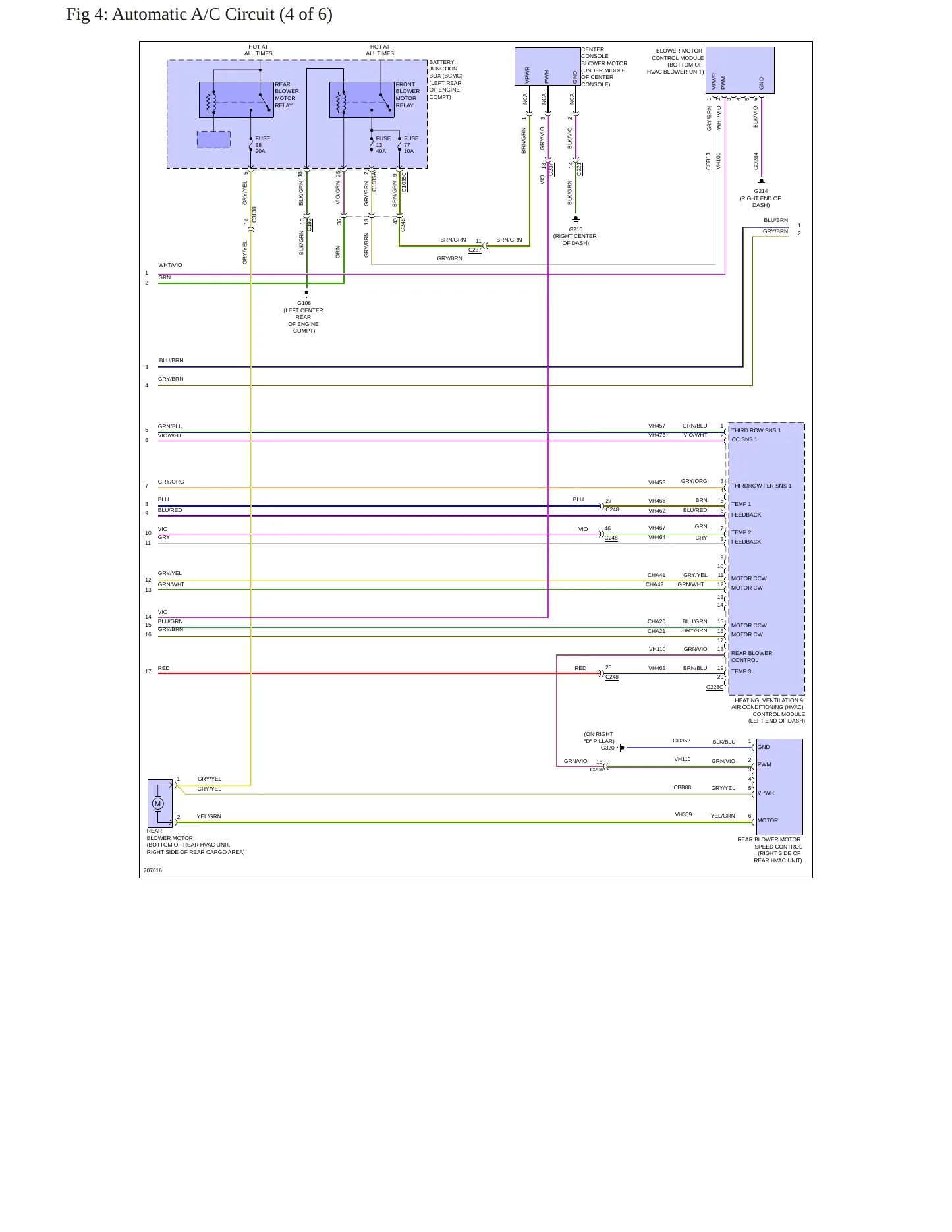The image size is (952, 1232).
Task: Click the Fuse 13 40A symbol
Action: coord(372,144)
